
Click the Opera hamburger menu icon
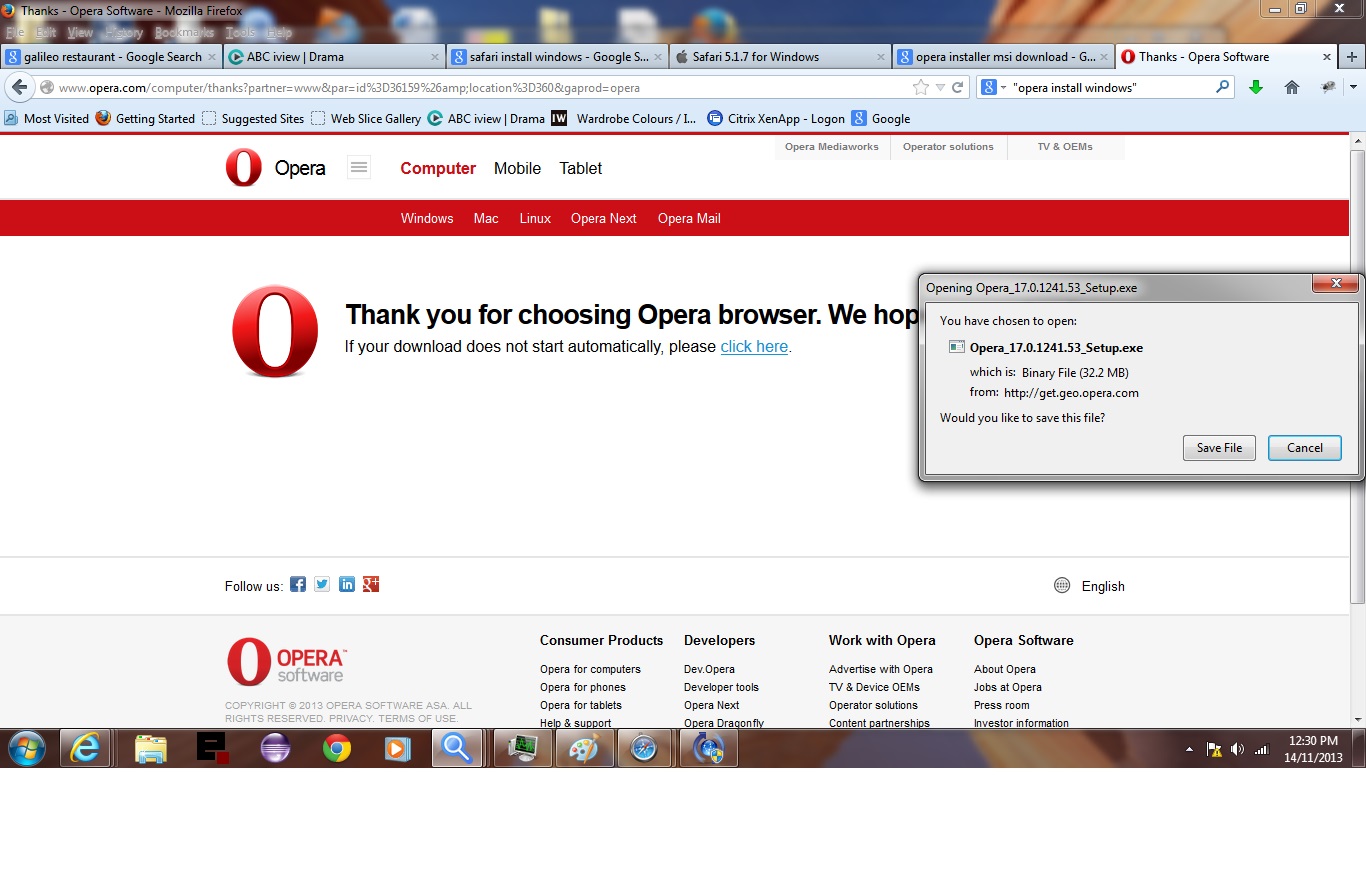tap(359, 168)
